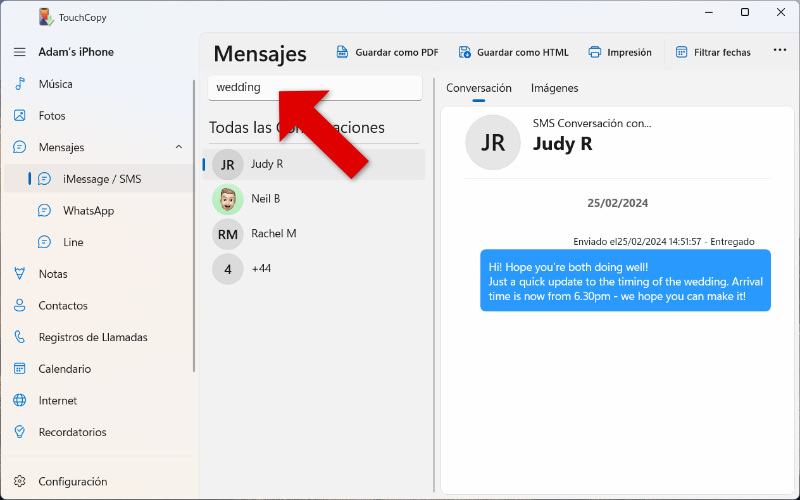This screenshot has height=500, width=800.
Task: Click the Música note icon
Action: tap(20, 84)
